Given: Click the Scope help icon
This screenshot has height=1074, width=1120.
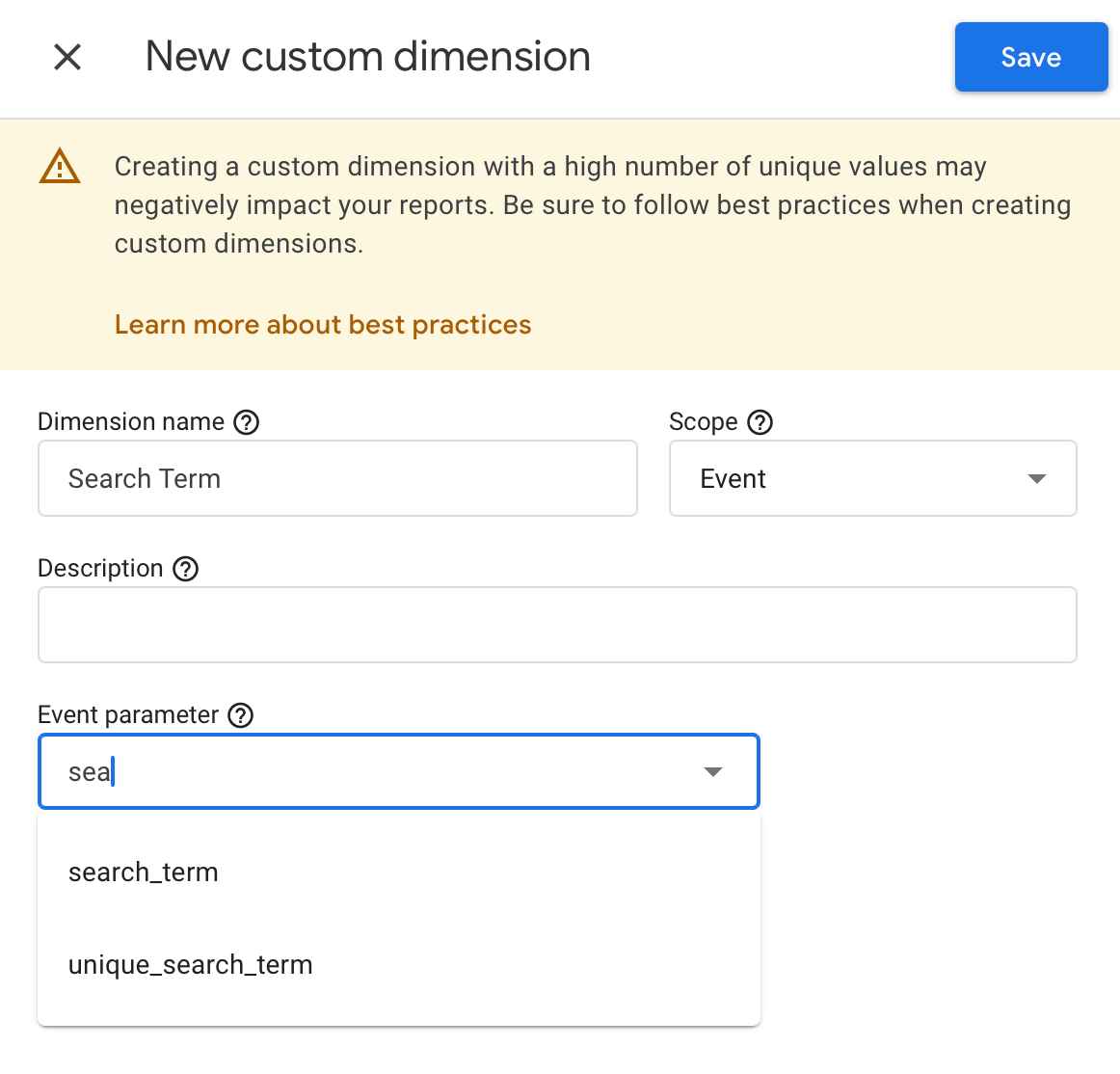Looking at the screenshot, I should click(x=760, y=422).
